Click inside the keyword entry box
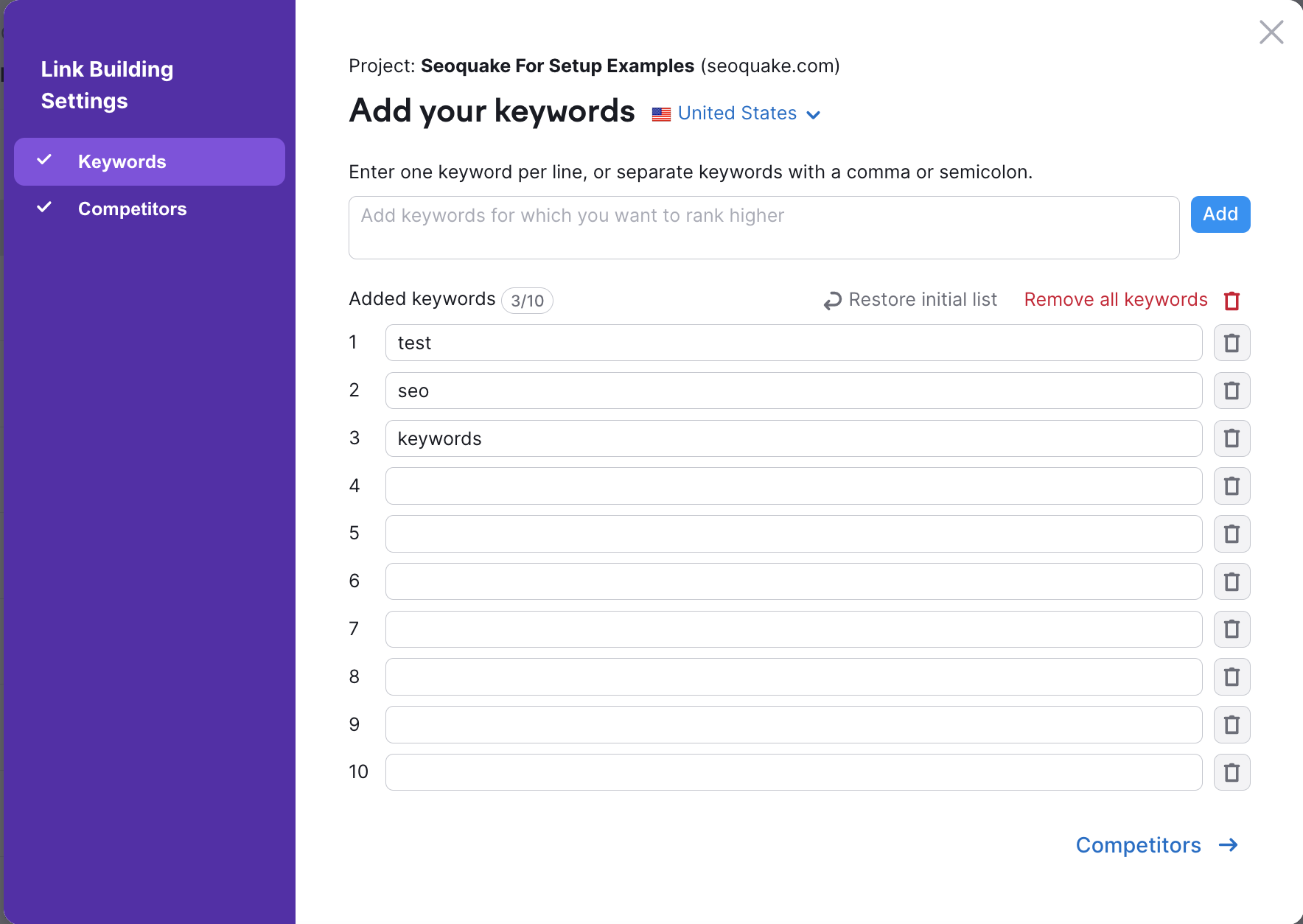Image resolution: width=1303 pixels, height=924 pixels. [x=764, y=227]
